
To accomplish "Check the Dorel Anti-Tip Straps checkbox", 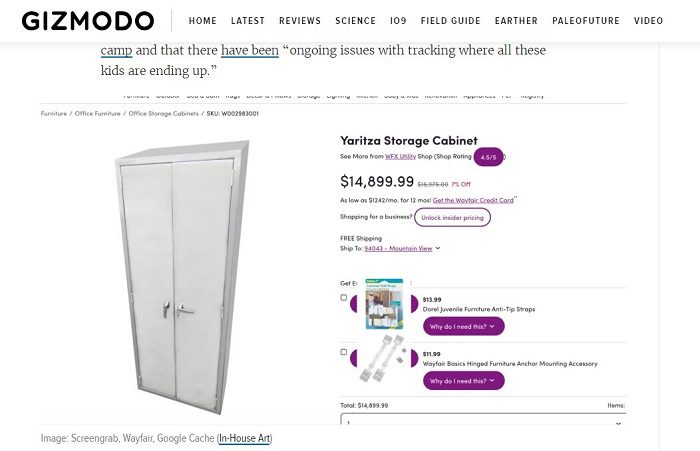I will coord(344,298).
